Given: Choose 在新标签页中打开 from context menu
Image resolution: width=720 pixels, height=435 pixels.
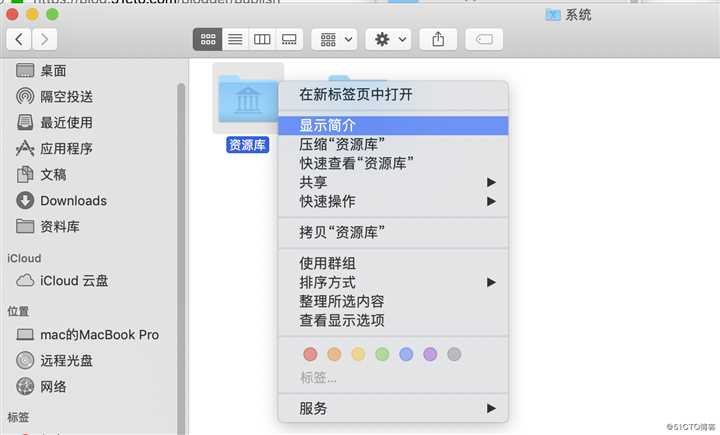Looking at the screenshot, I should point(393,95).
